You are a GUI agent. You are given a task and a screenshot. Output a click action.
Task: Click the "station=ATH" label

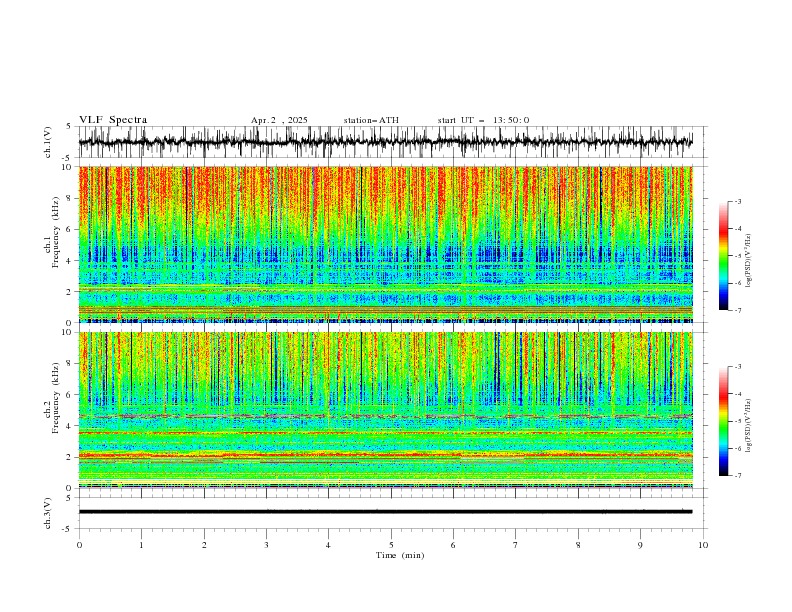(371, 120)
